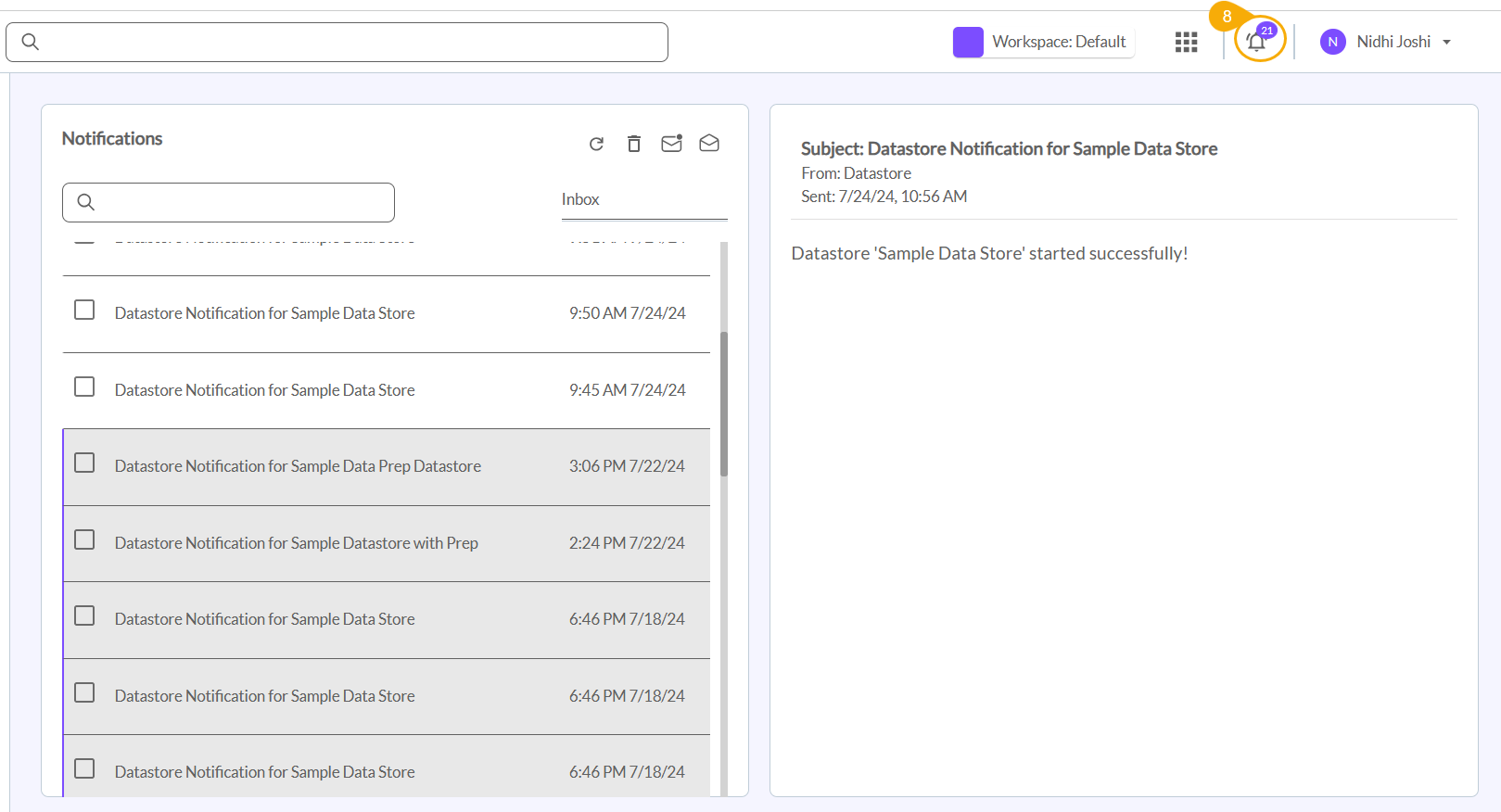This screenshot has height=812, width=1501.
Task: Click the mark as unread envelope icon
Action: pyautogui.click(x=671, y=144)
